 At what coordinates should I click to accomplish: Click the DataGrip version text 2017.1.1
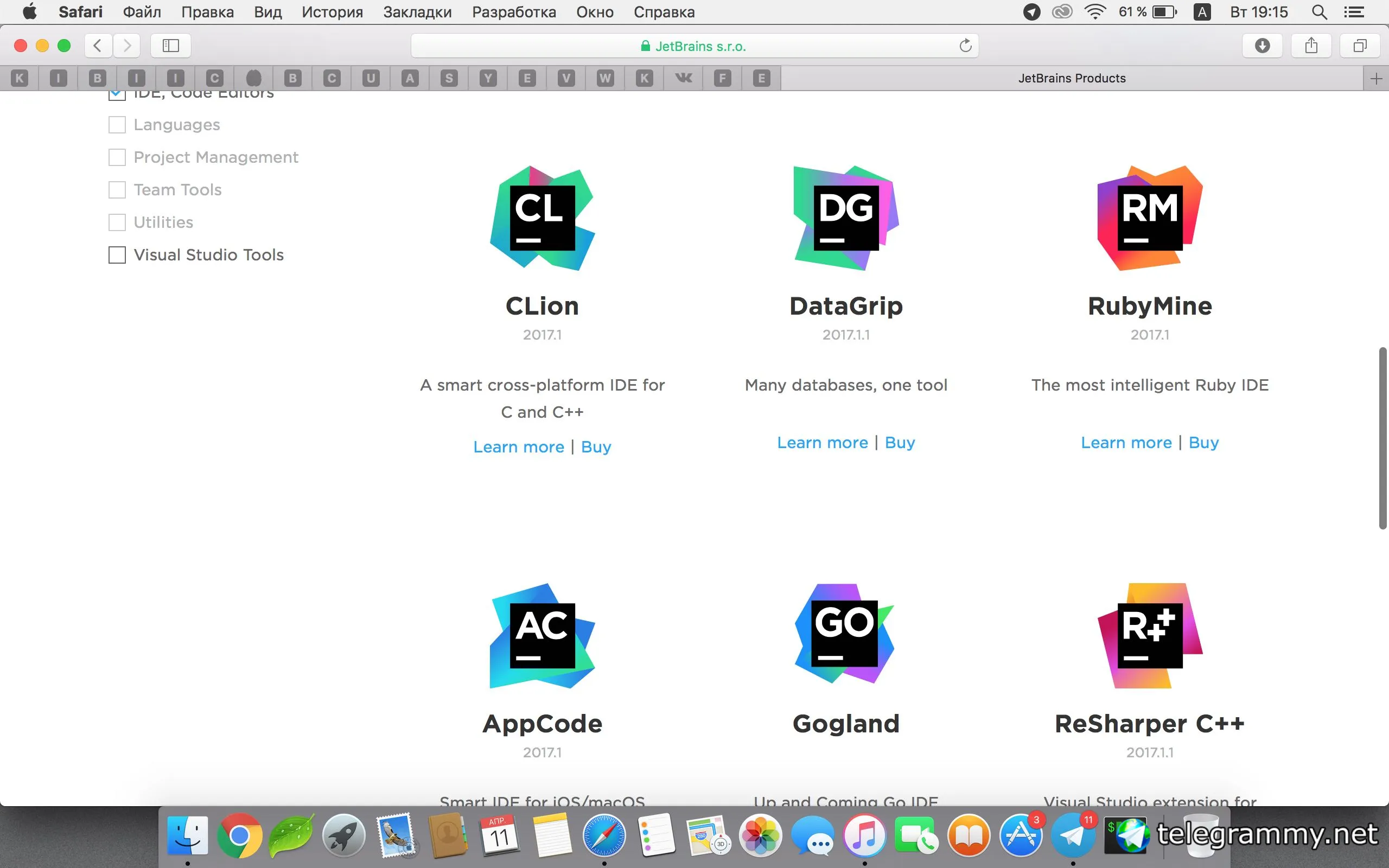846,335
